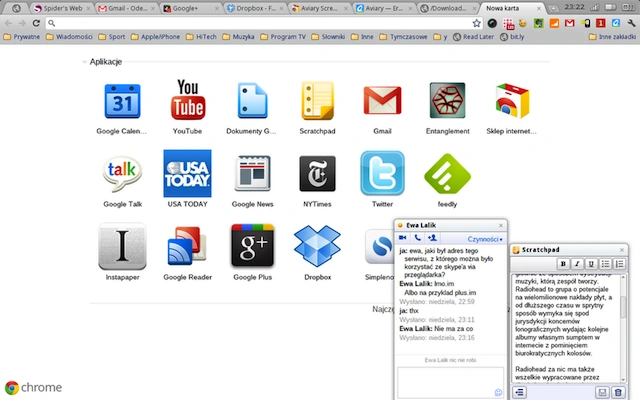The height and width of the screenshot is (400, 640).
Task: Switch to the Gmail tab
Action: pos(127,8)
